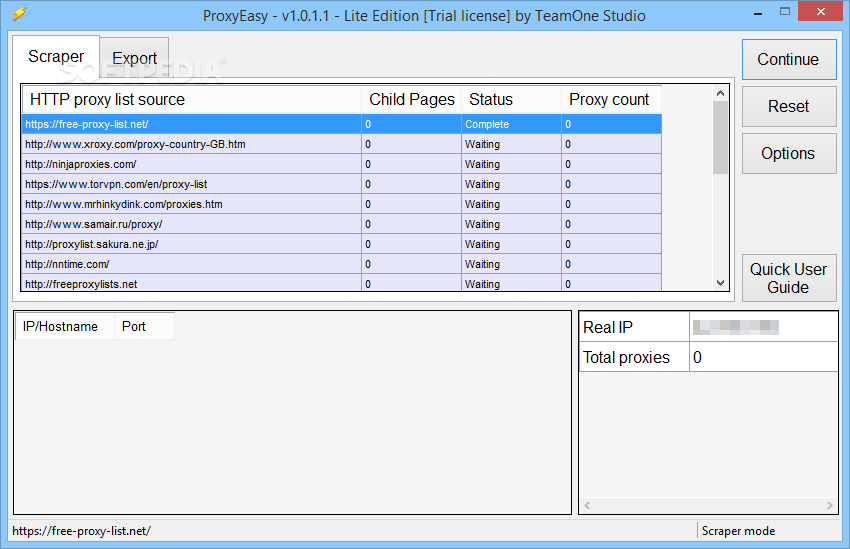
Task: Select the http://nntime.com/ source
Action: (x=342, y=264)
